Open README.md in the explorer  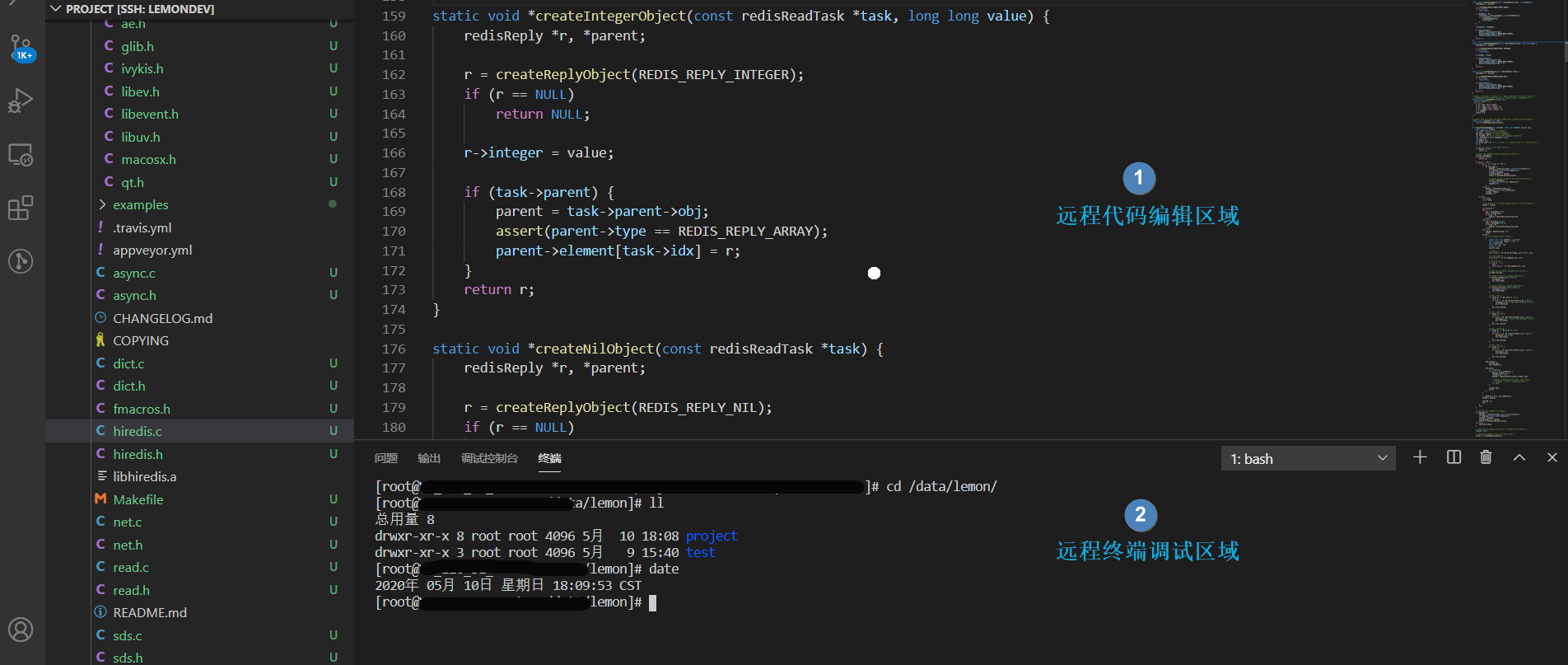pyautogui.click(x=150, y=612)
